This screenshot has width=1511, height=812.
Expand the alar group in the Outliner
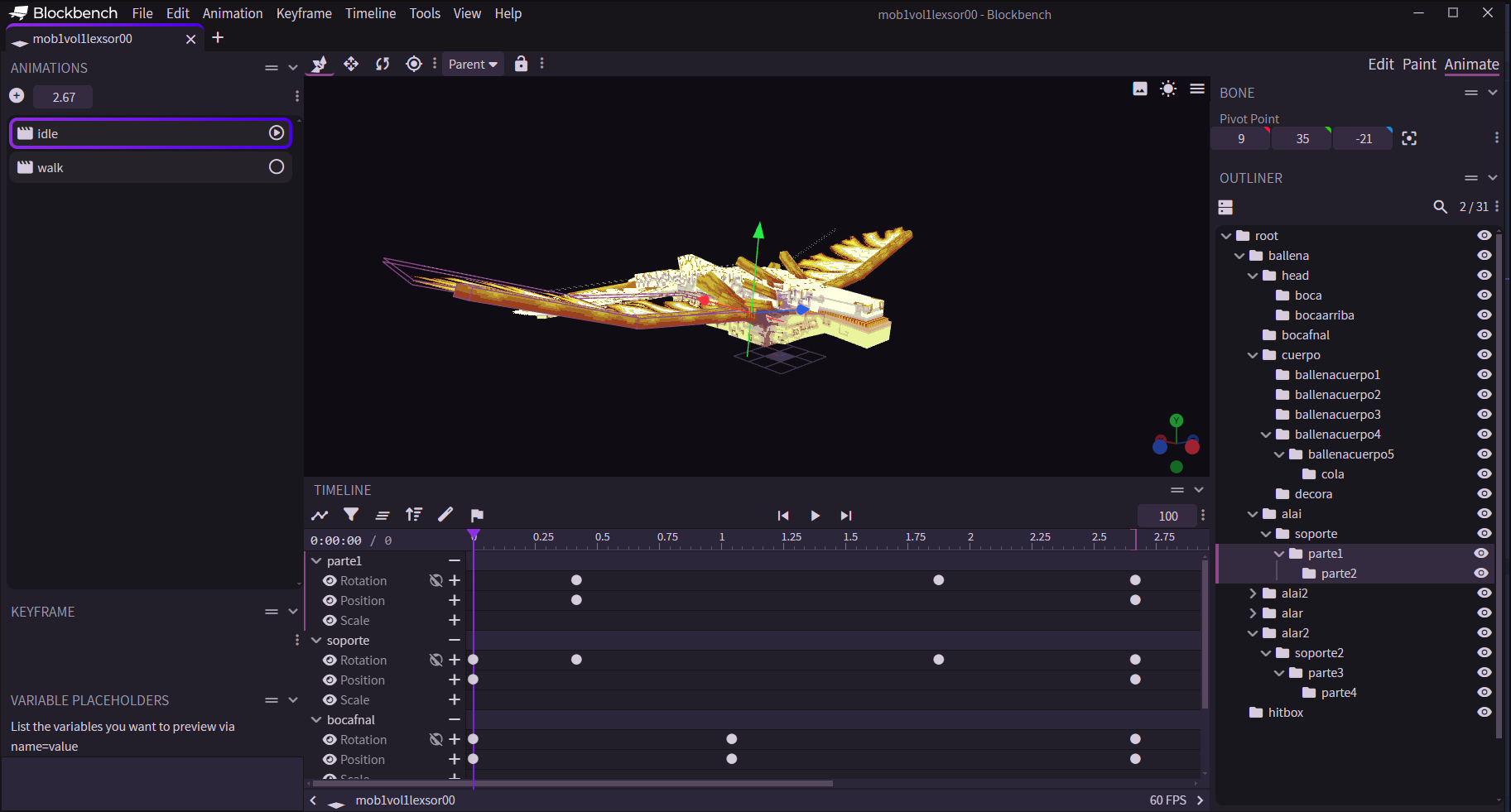[x=1253, y=613]
